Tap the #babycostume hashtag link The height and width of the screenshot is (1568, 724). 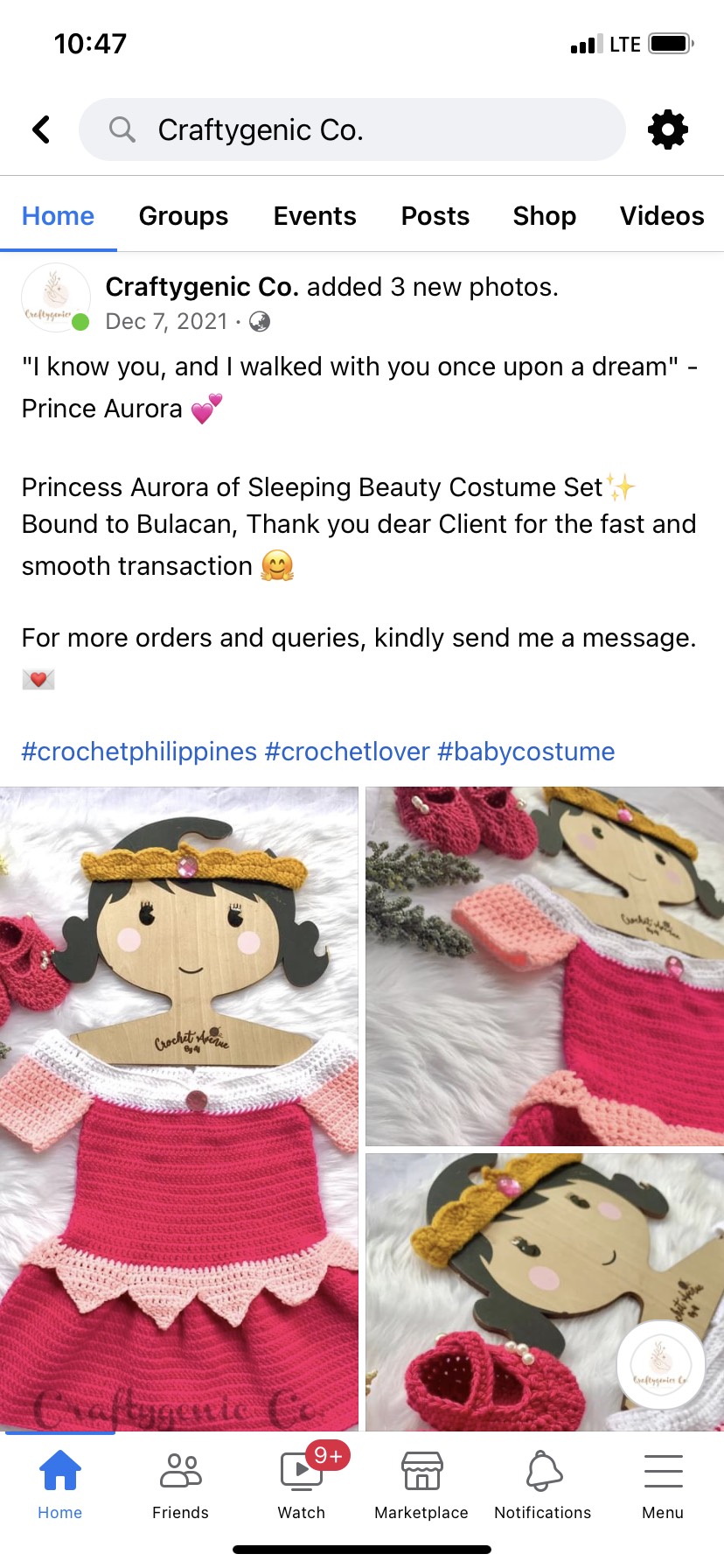tap(526, 752)
